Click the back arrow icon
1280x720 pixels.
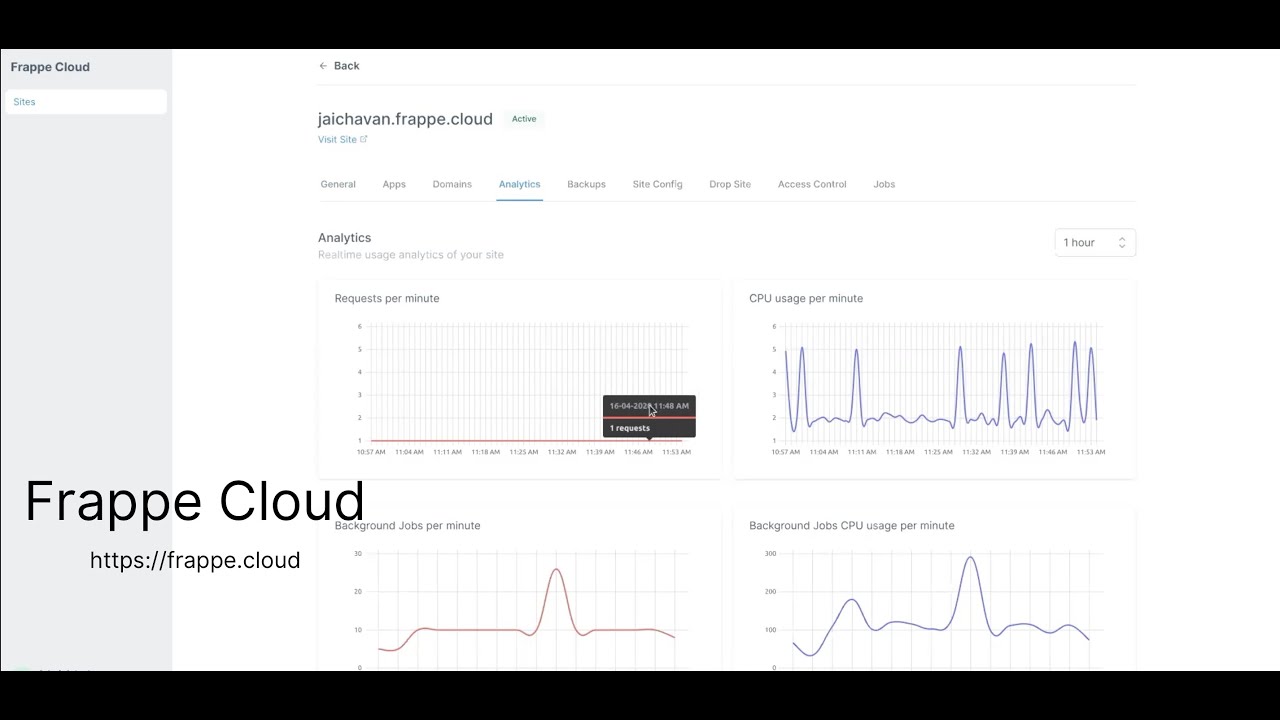[x=323, y=66]
